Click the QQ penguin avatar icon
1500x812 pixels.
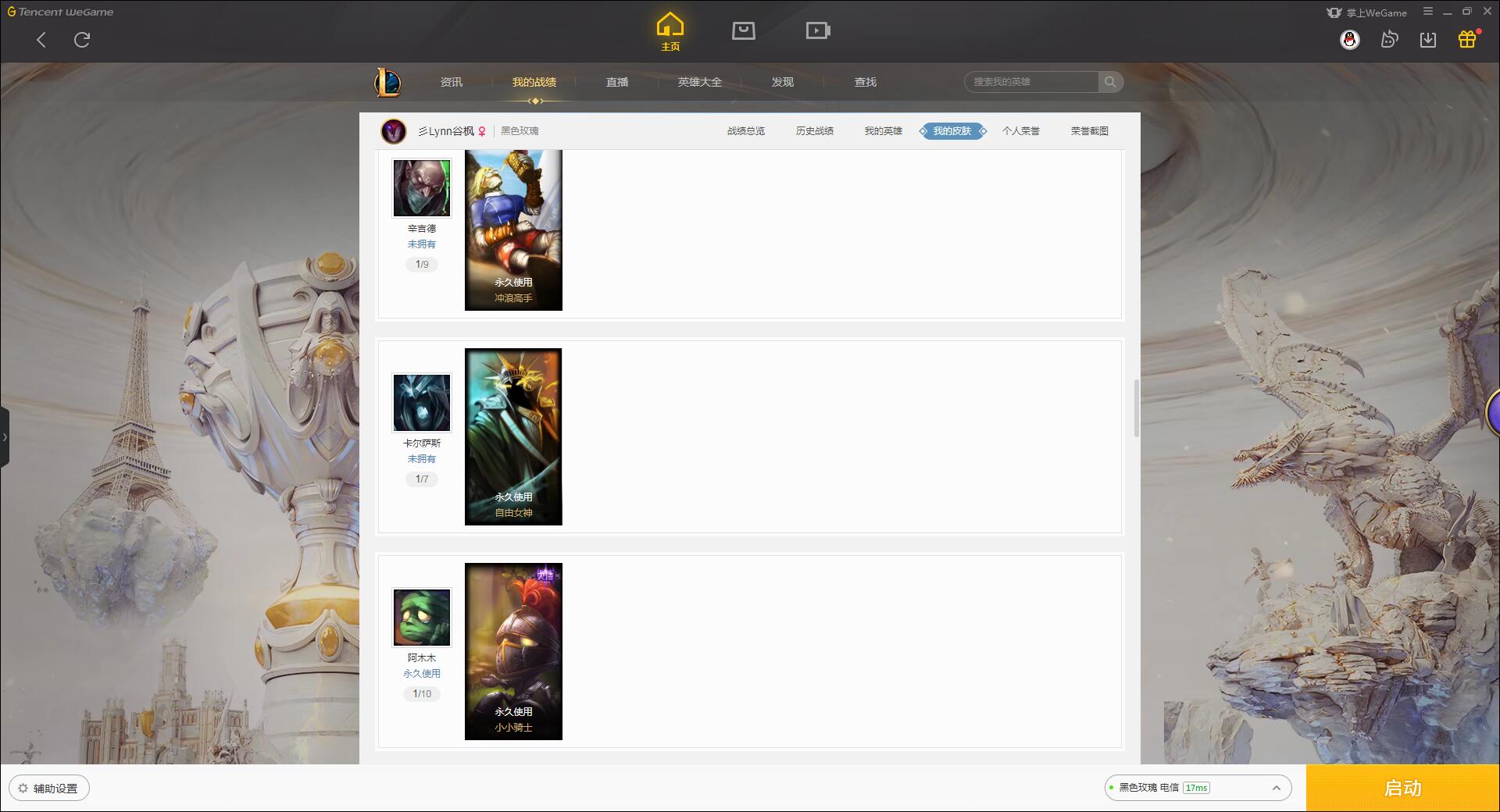(1350, 40)
